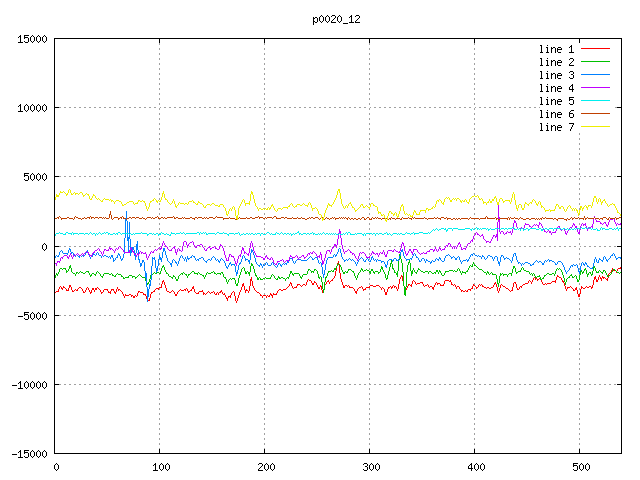Image resolution: width=640 pixels, height=480 pixels.
Task: Toggle the line 2 legend entry
Action: [x=556, y=62]
